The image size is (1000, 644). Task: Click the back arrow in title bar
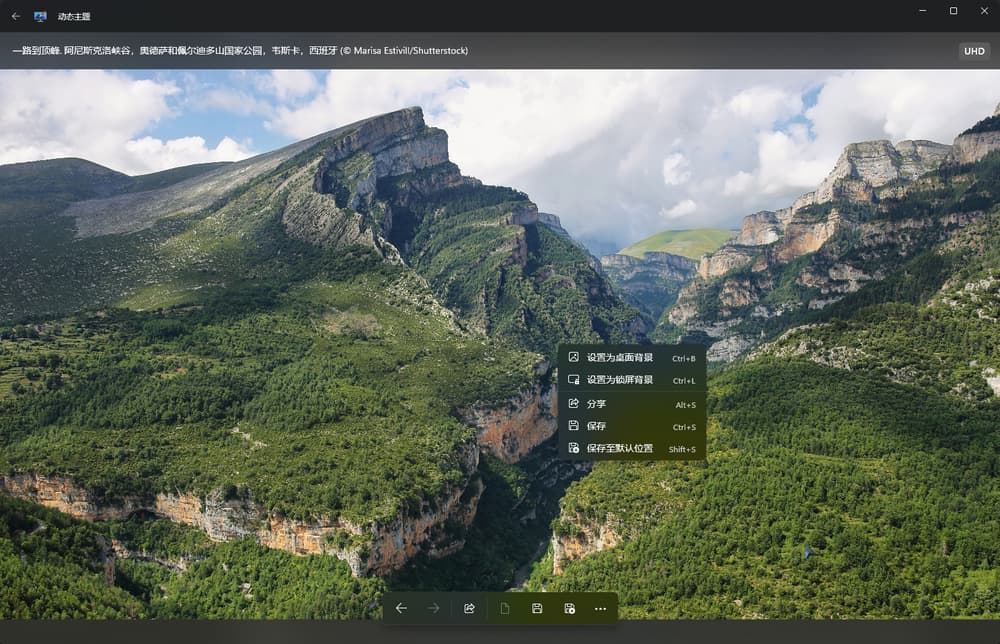(x=15, y=16)
